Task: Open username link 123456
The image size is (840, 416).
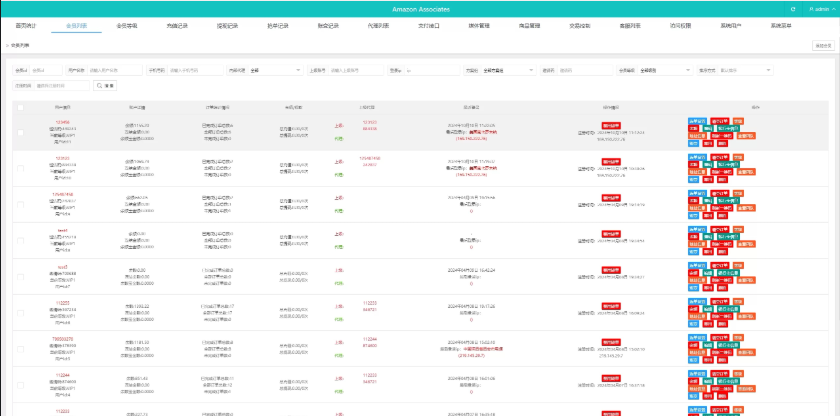Action: coord(63,122)
